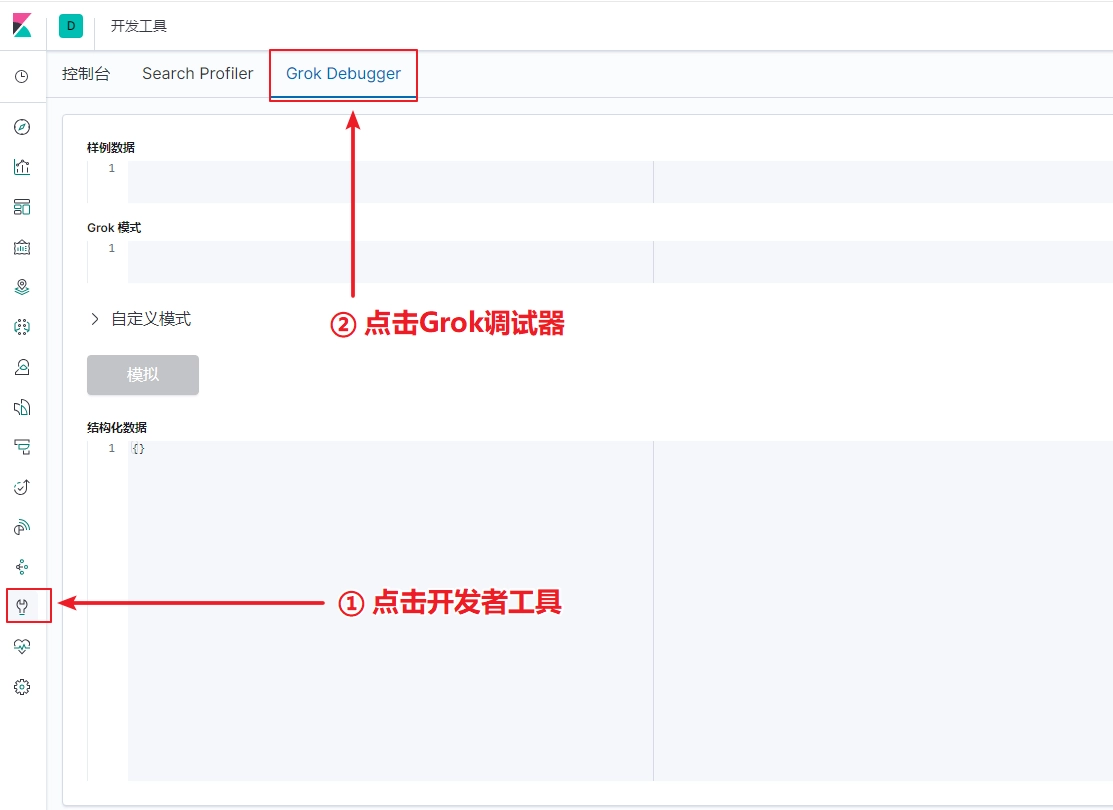Open Logs icon in sidebar
This screenshot has height=810, width=1113.
coord(22,407)
